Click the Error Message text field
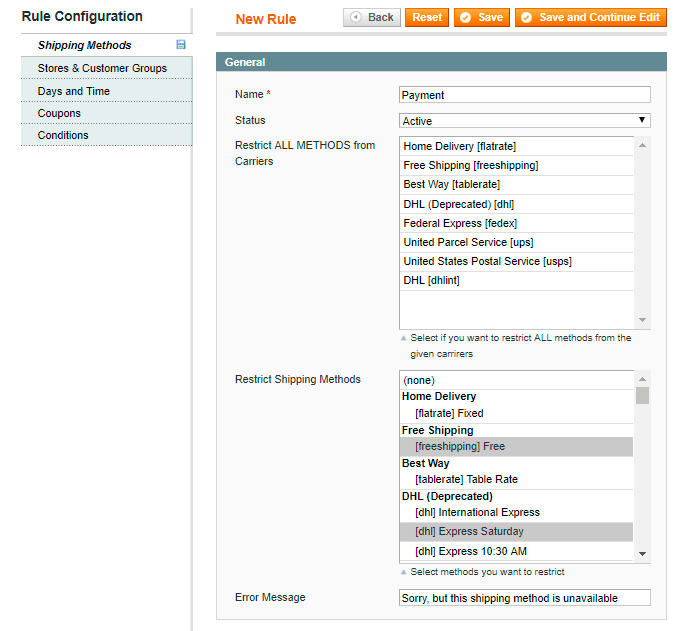 [x=524, y=598]
